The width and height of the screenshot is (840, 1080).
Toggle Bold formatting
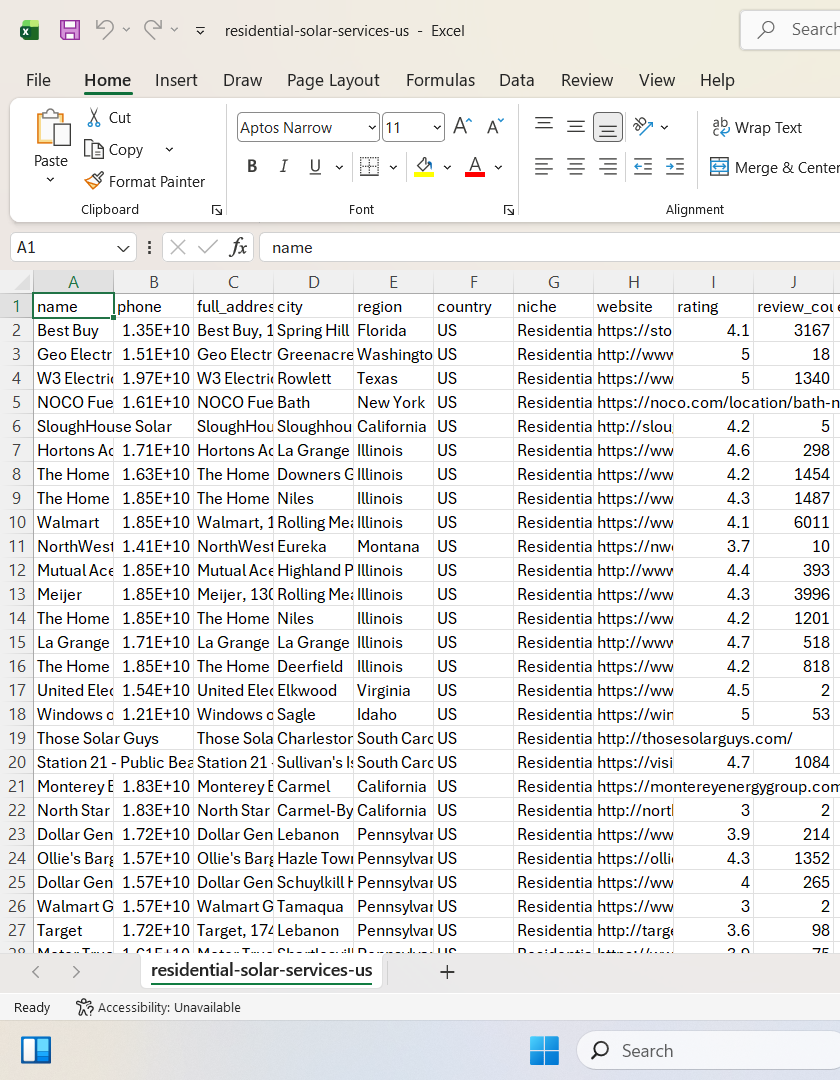click(252, 167)
